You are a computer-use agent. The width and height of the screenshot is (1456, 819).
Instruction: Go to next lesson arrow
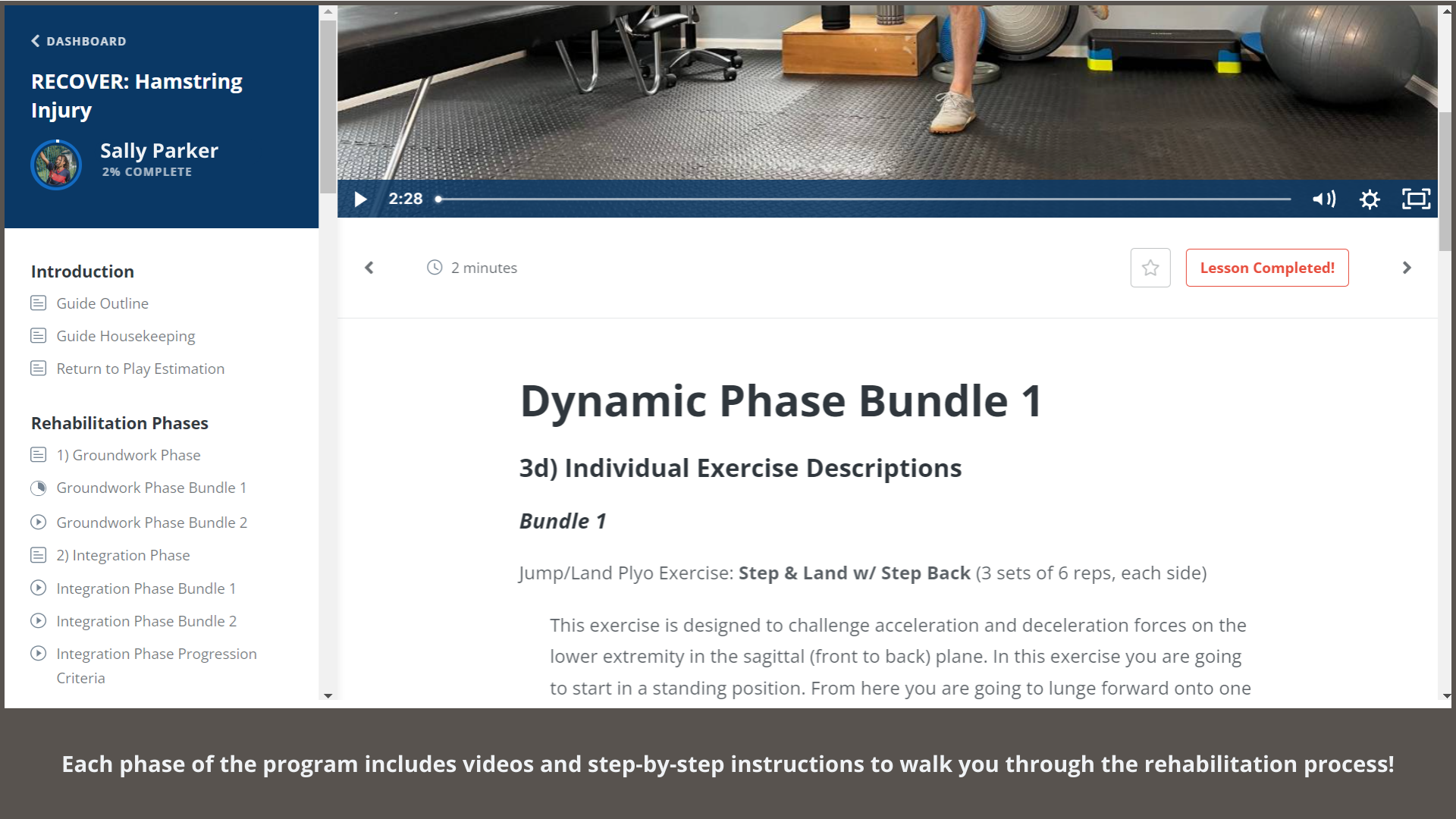[1407, 268]
